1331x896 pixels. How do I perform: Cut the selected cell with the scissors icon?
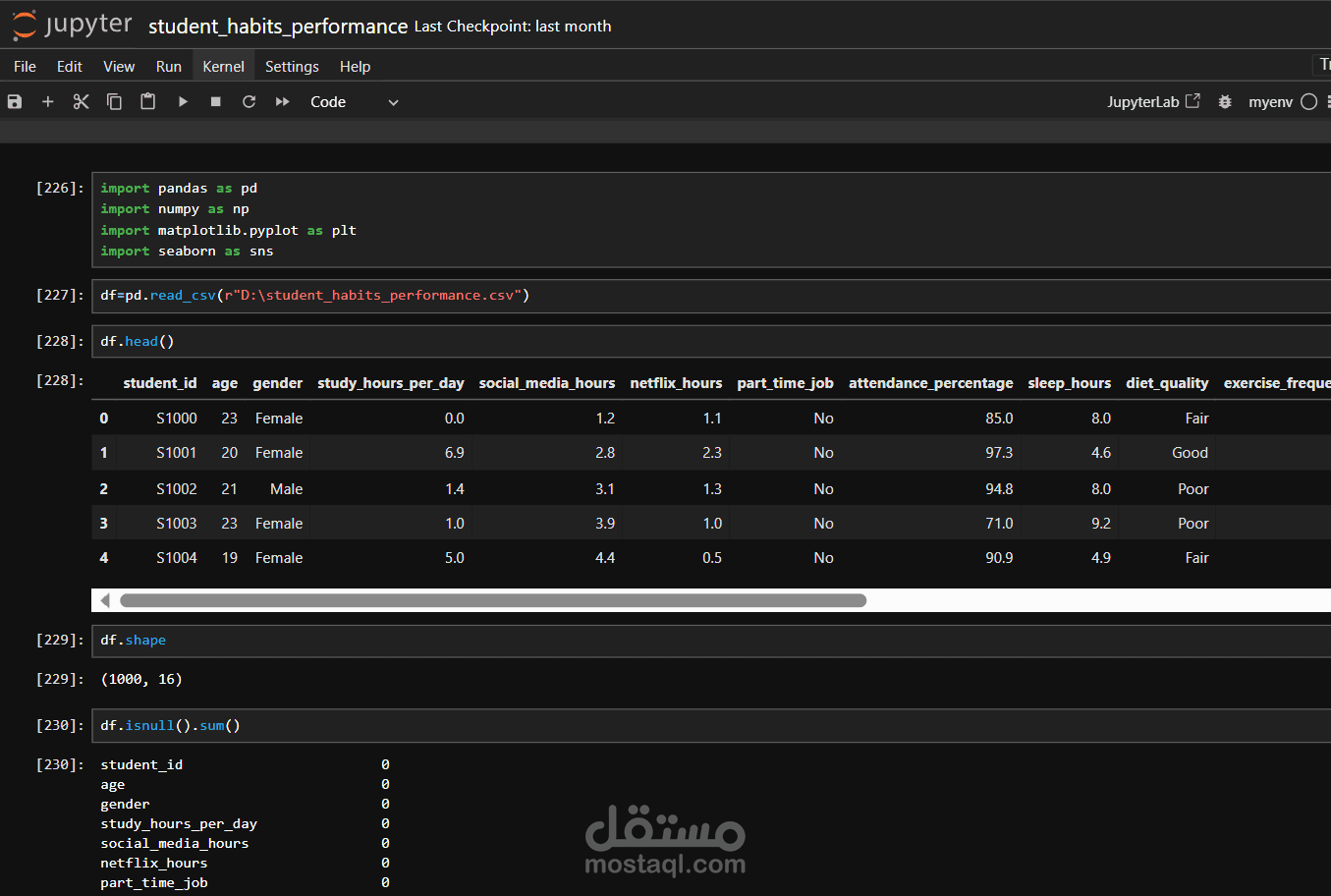pos(82,102)
